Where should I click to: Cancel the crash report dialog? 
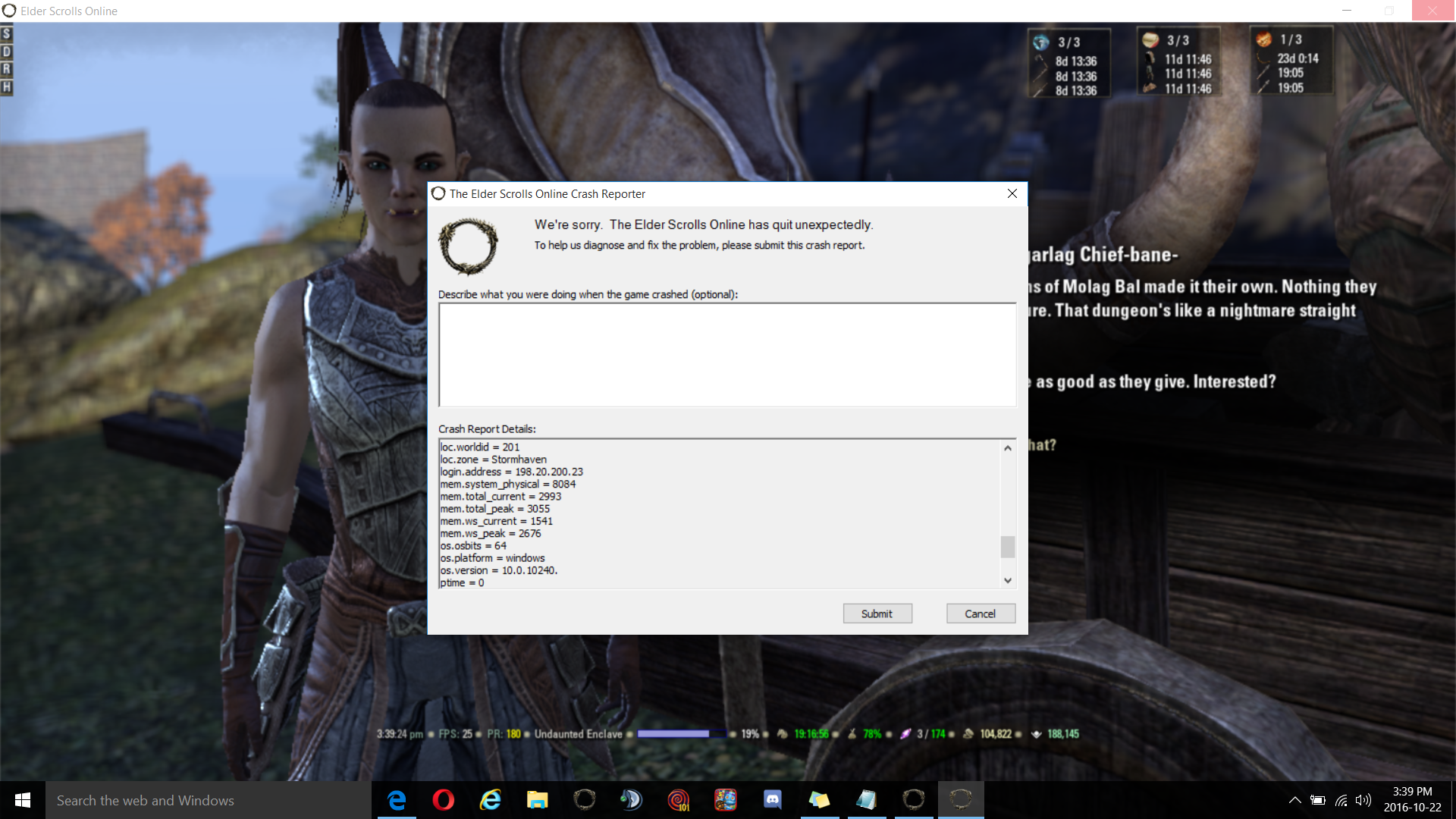point(980,613)
